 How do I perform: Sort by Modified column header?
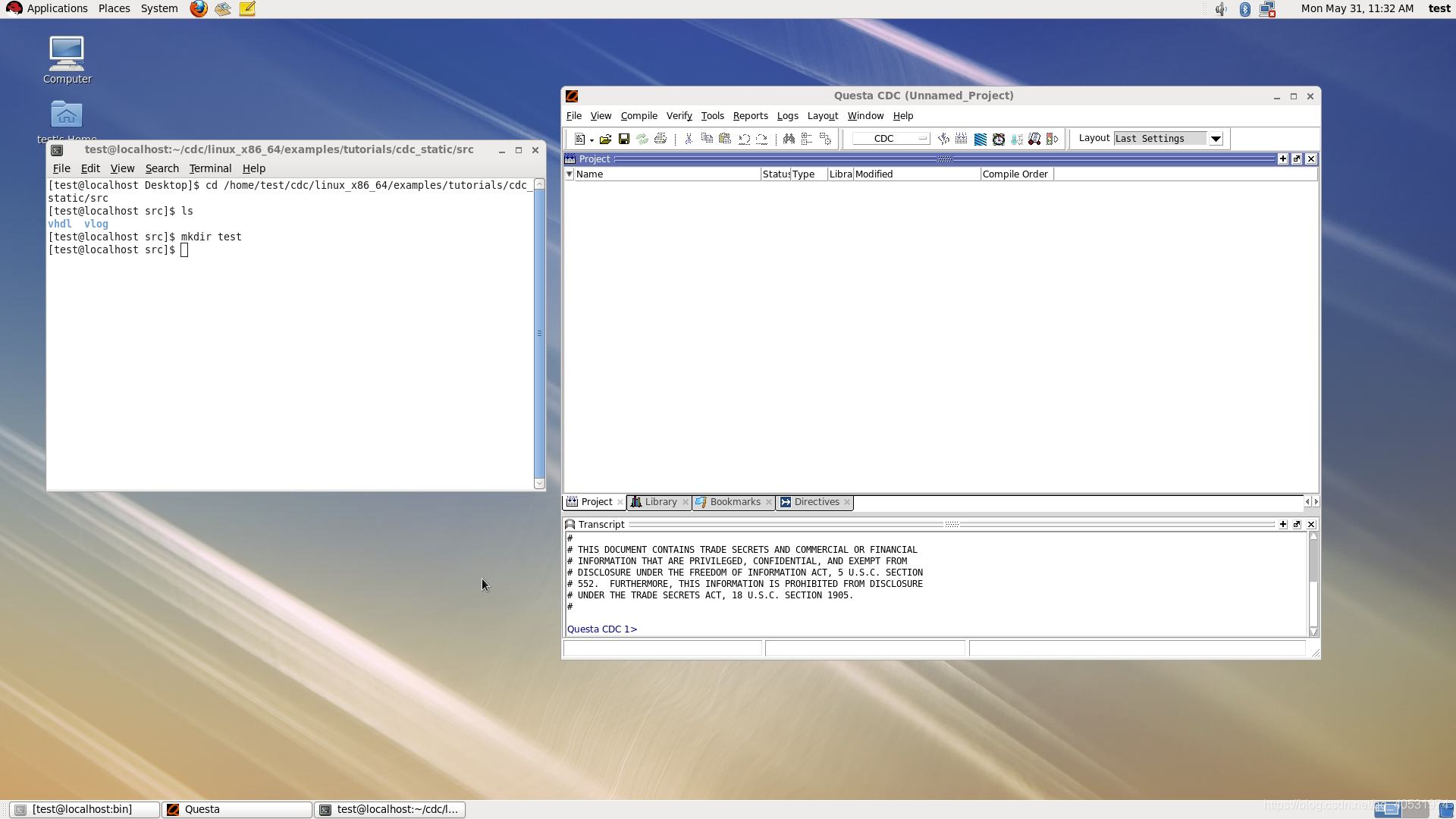click(917, 174)
